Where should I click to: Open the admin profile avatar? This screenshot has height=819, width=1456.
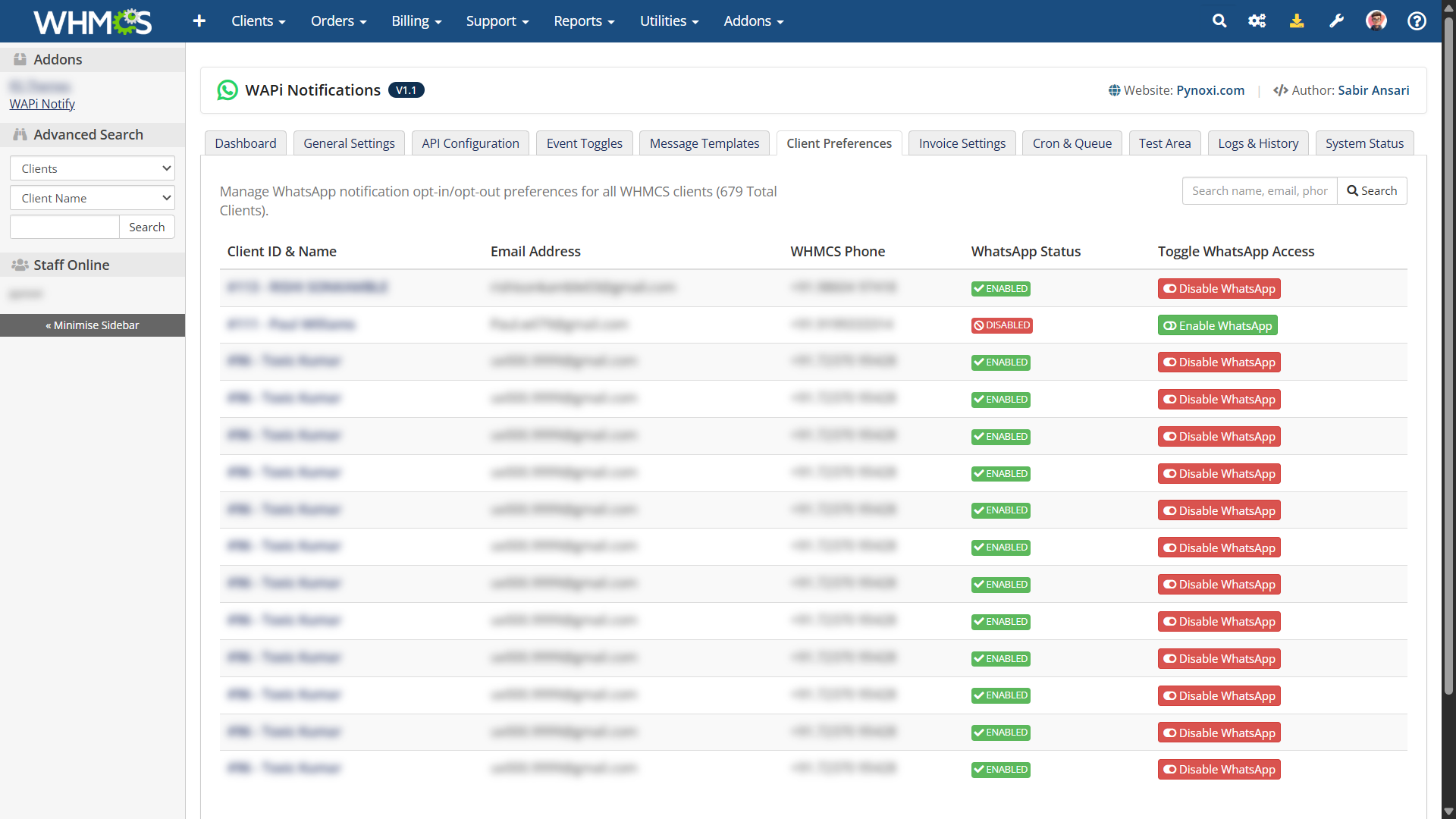tap(1376, 20)
